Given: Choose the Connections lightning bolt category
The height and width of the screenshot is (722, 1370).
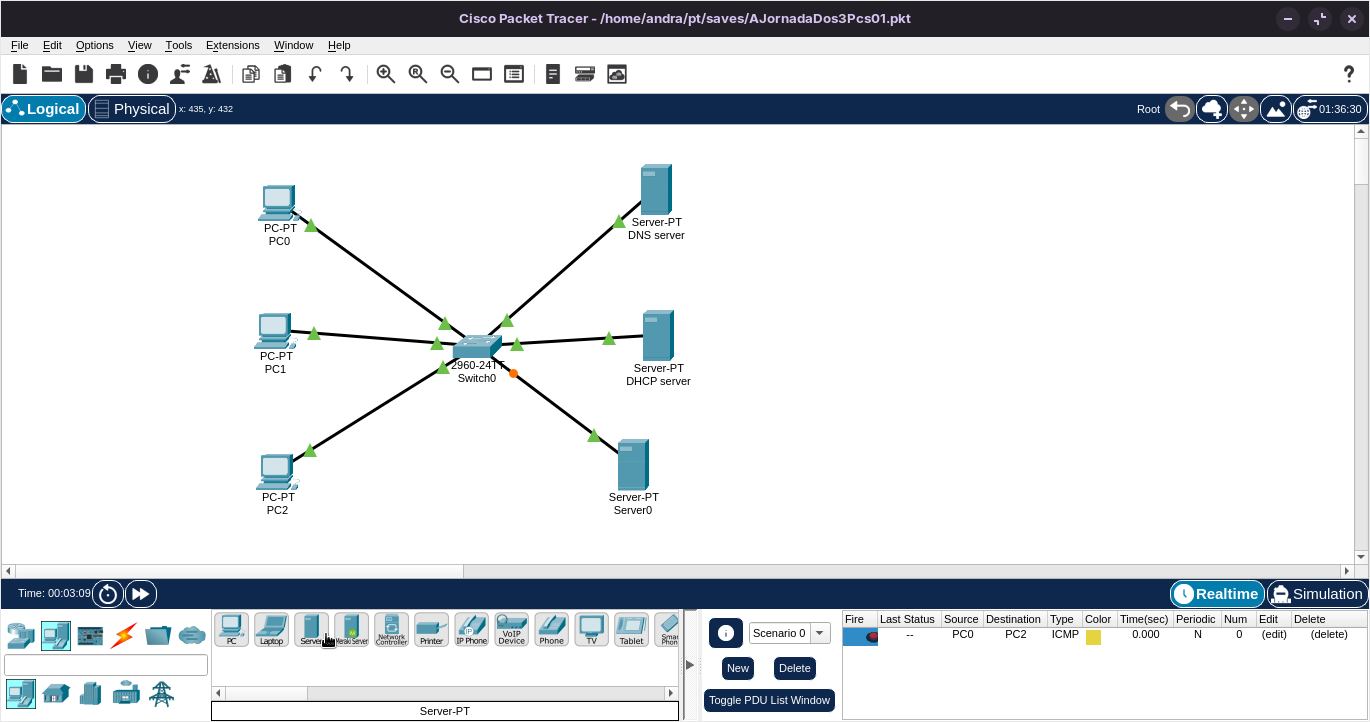Looking at the screenshot, I should point(124,635).
